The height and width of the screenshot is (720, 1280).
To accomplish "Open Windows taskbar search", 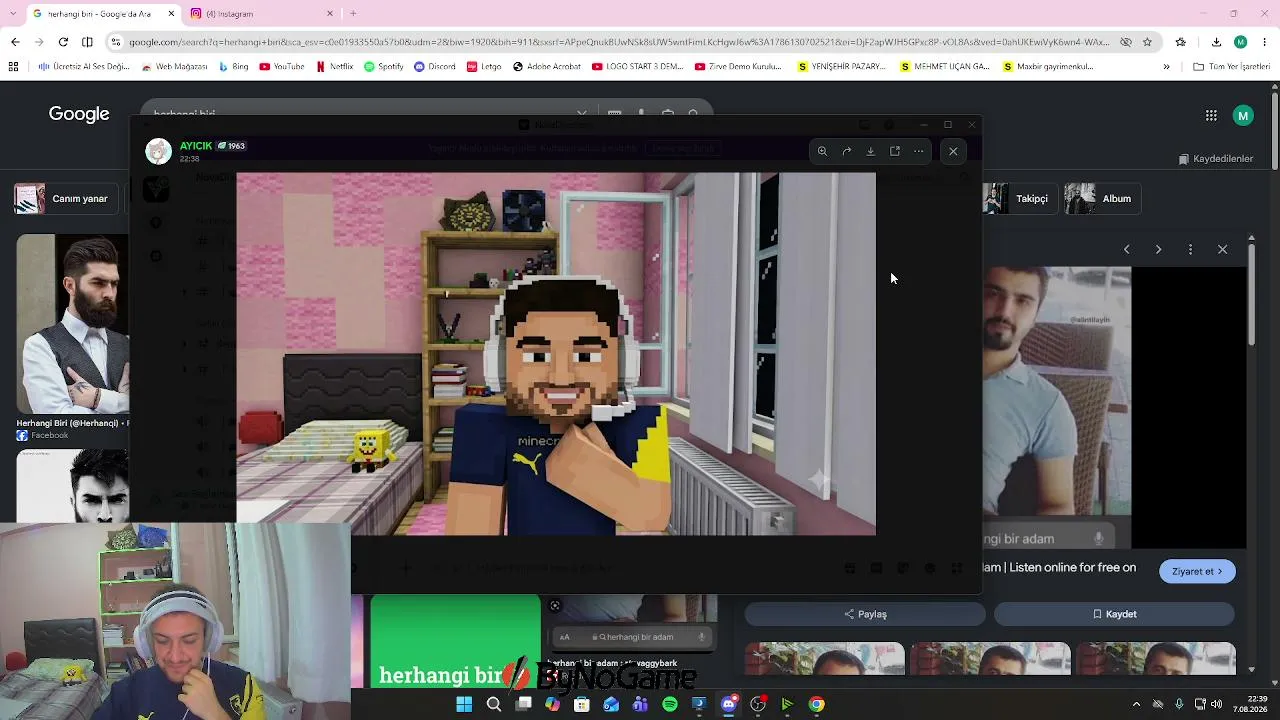I will click(x=493, y=704).
